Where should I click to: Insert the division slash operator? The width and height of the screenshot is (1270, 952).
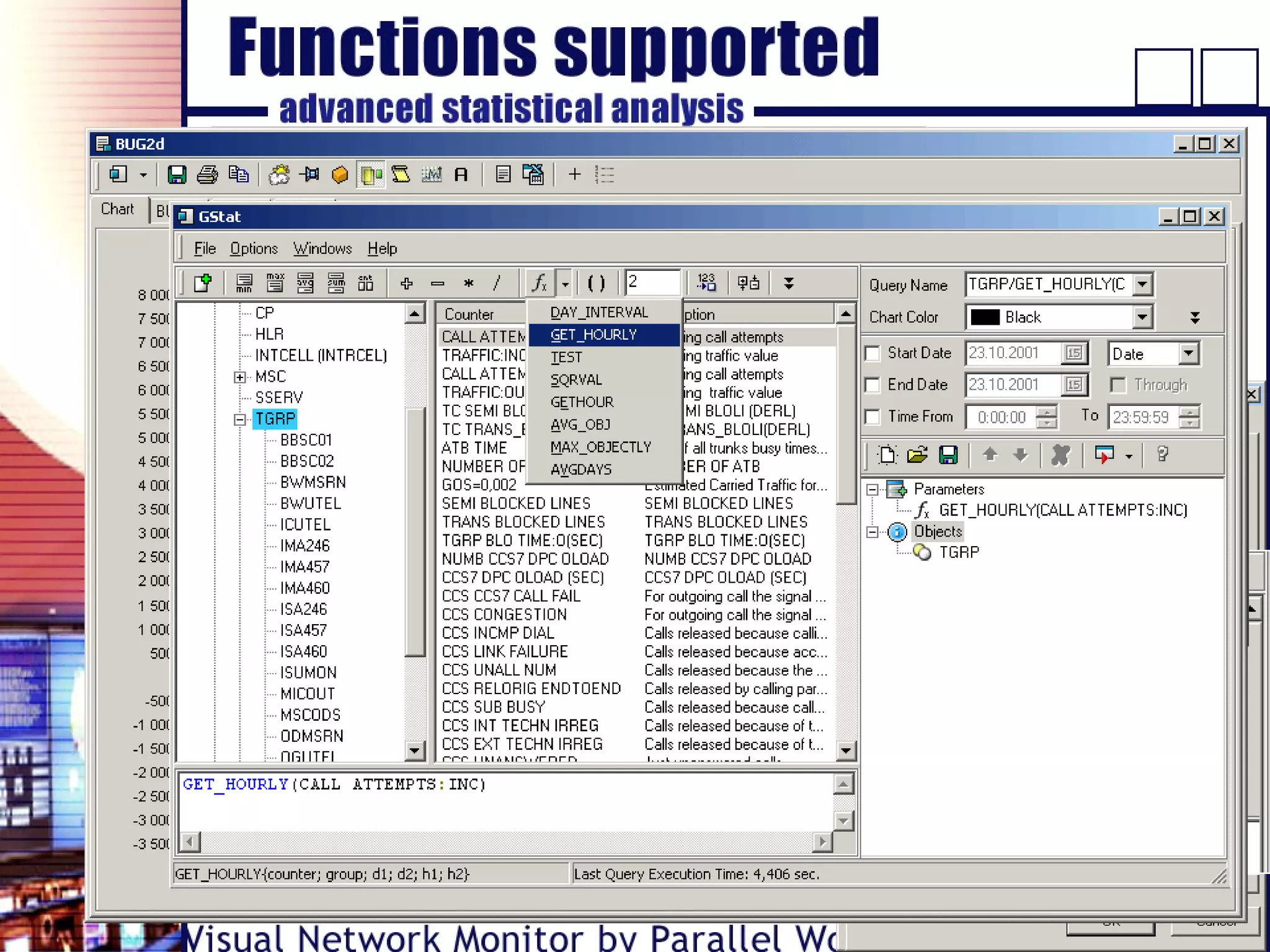coord(497,283)
